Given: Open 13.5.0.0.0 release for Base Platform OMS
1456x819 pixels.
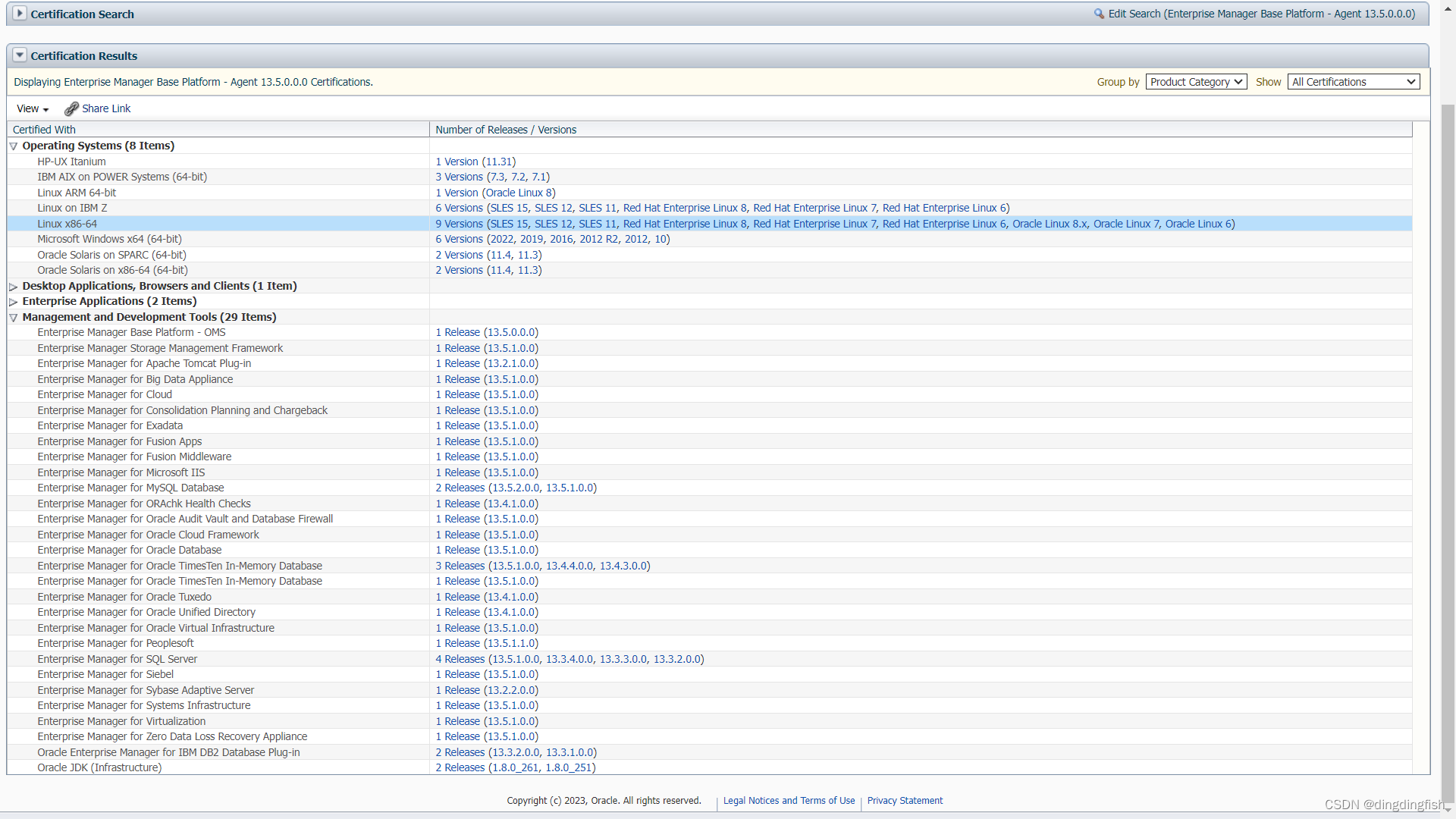Looking at the screenshot, I should coord(510,332).
